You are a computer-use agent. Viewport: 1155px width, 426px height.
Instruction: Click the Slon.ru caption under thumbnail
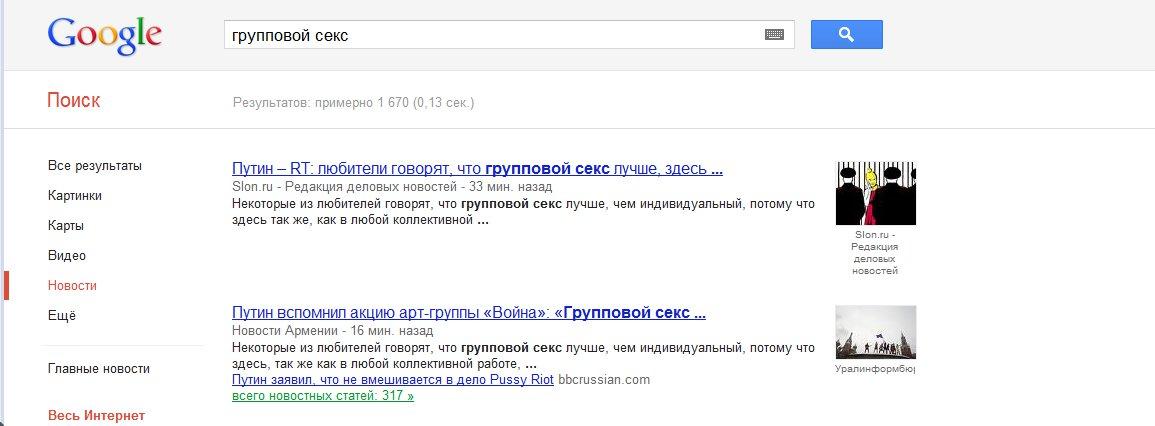(875, 253)
